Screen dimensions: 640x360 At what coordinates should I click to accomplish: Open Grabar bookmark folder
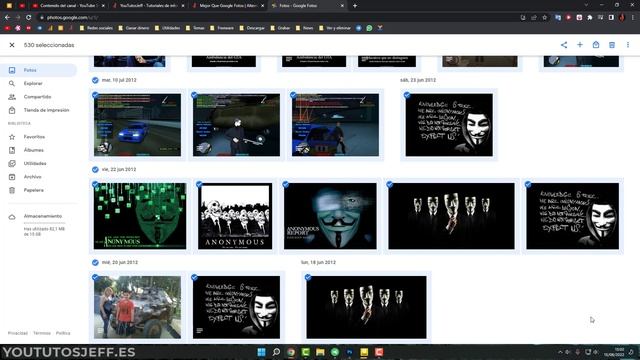click(x=280, y=28)
